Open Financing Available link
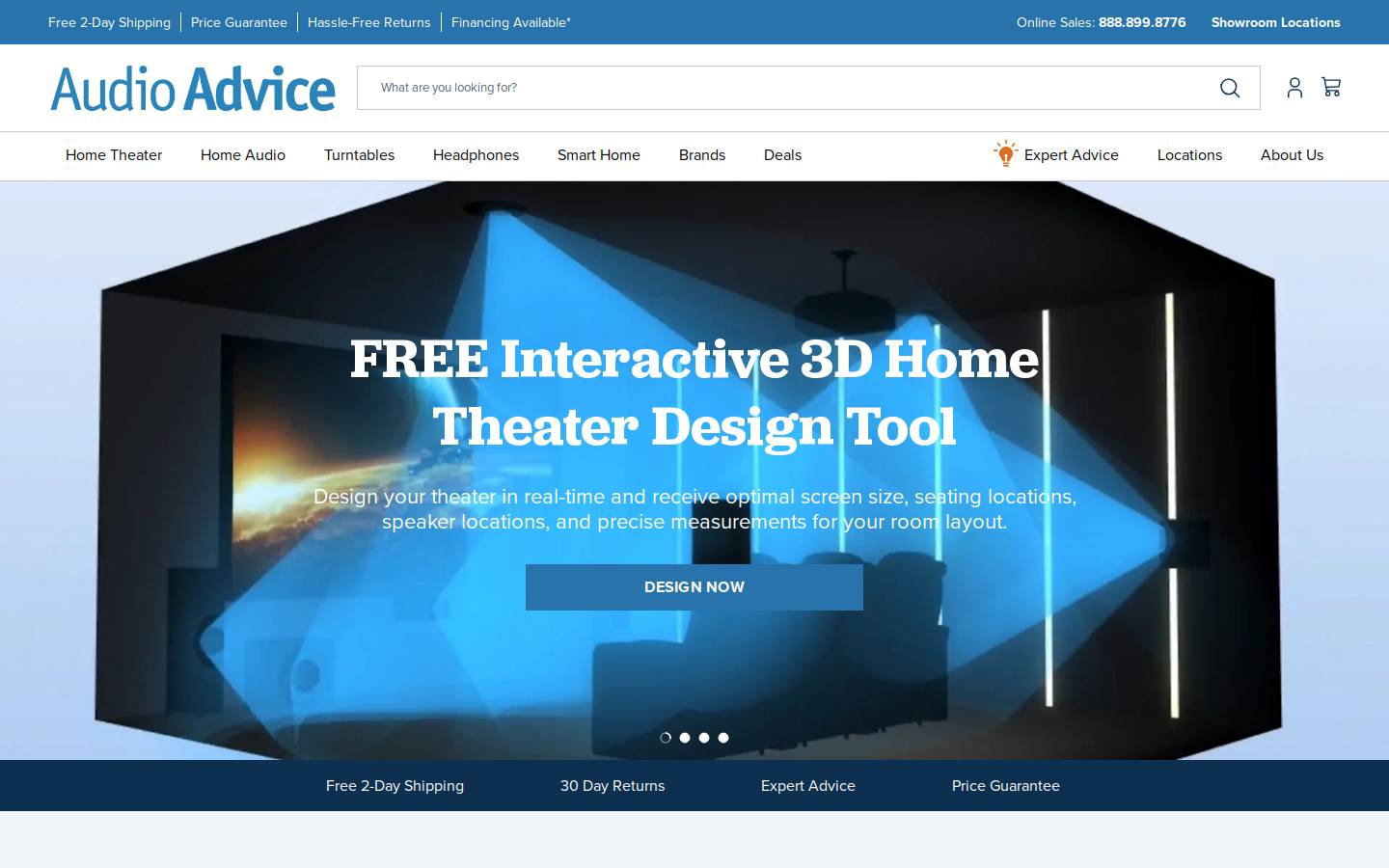 pos(511,22)
